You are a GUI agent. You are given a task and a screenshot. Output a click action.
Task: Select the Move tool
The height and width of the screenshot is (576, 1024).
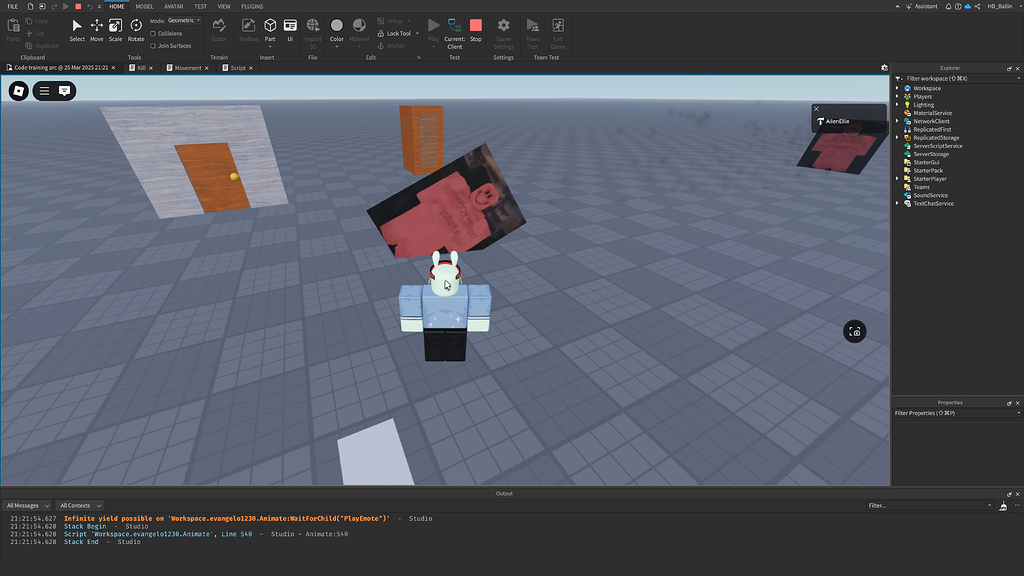[96, 30]
